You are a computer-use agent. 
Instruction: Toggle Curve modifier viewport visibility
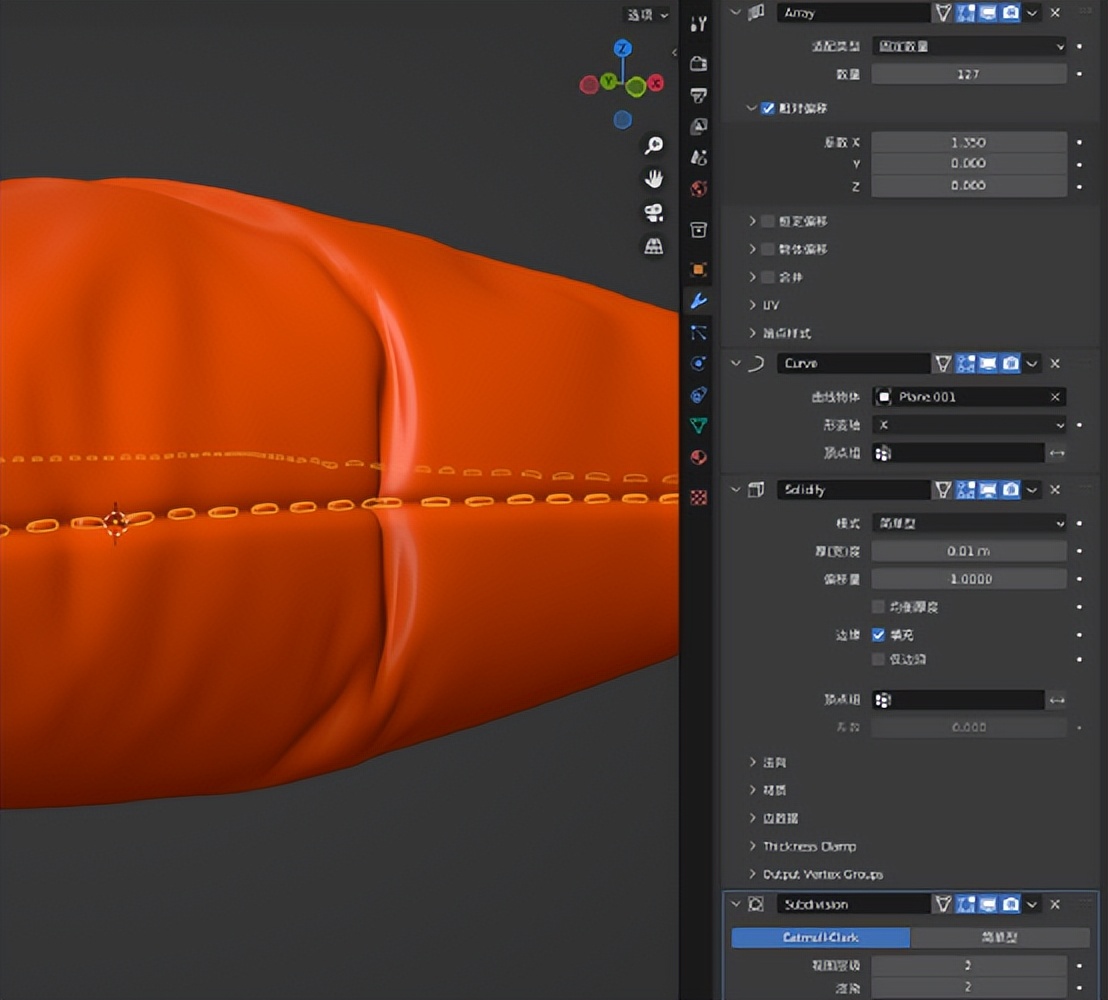(986, 363)
